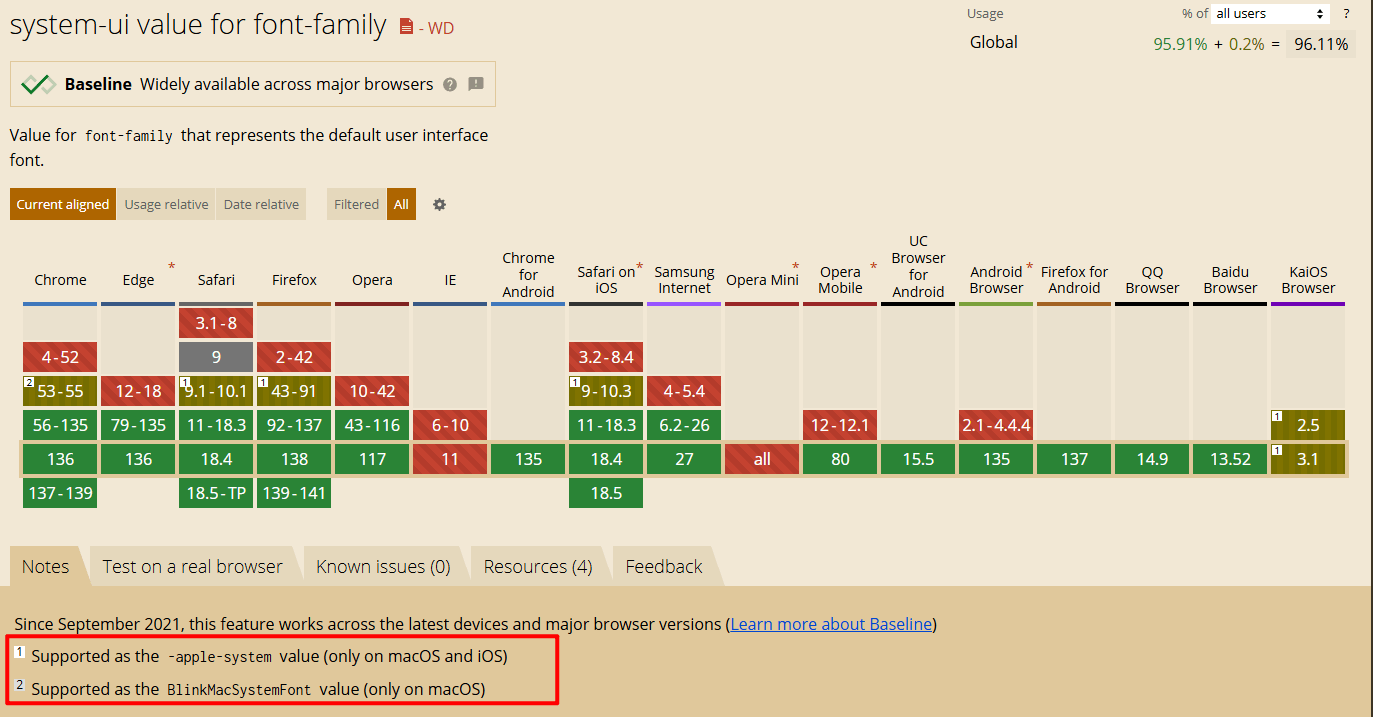This screenshot has height=717, width=1373.
Task: Click the Edge 79-135 version cell
Action: click(x=138, y=425)
